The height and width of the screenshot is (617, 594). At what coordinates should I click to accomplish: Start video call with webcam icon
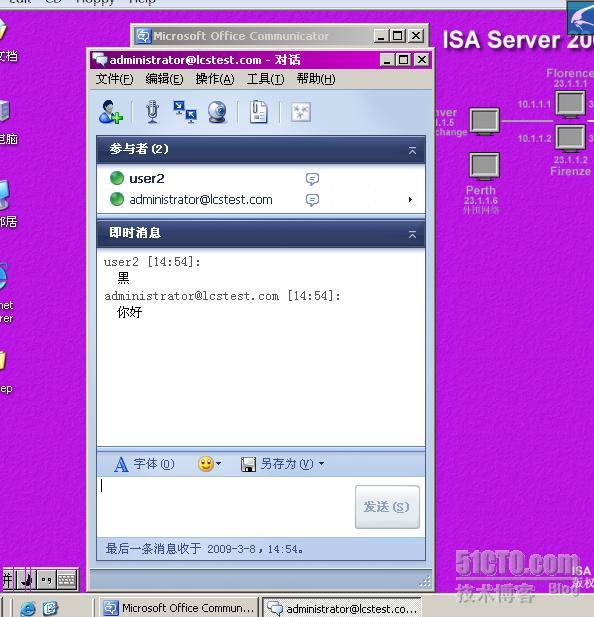pyautogui.click(x=217, y=112)
